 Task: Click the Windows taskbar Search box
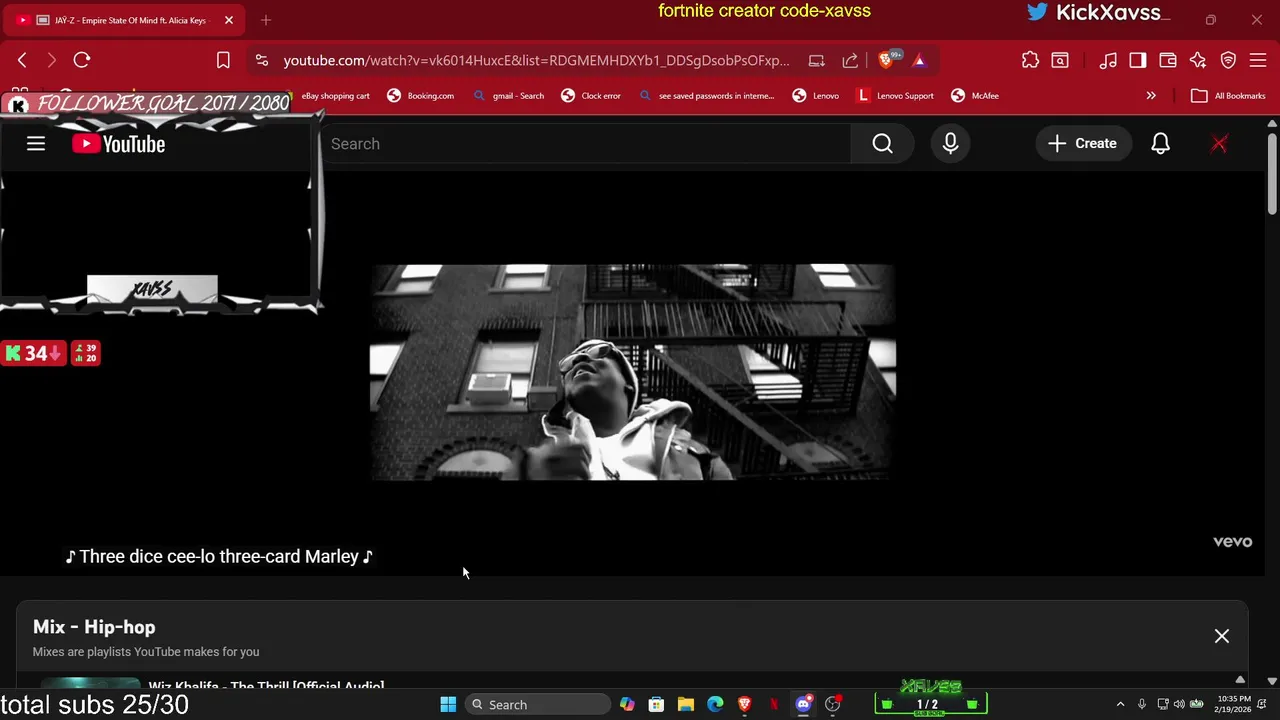pos(538,705)
